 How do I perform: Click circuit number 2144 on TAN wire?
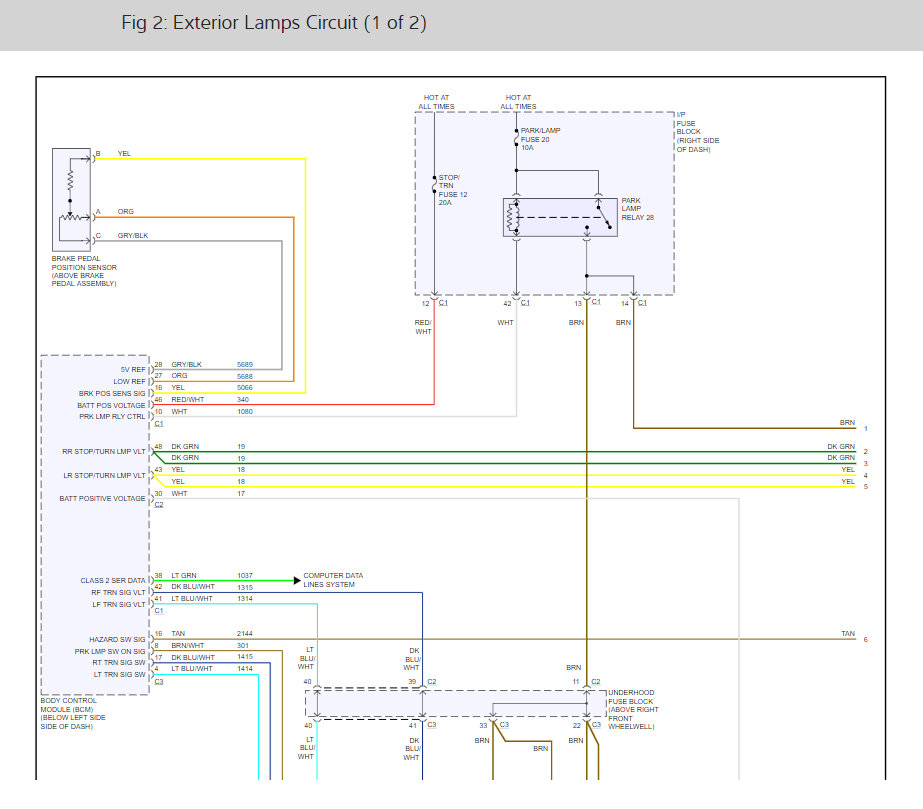[x=245, y=633]
